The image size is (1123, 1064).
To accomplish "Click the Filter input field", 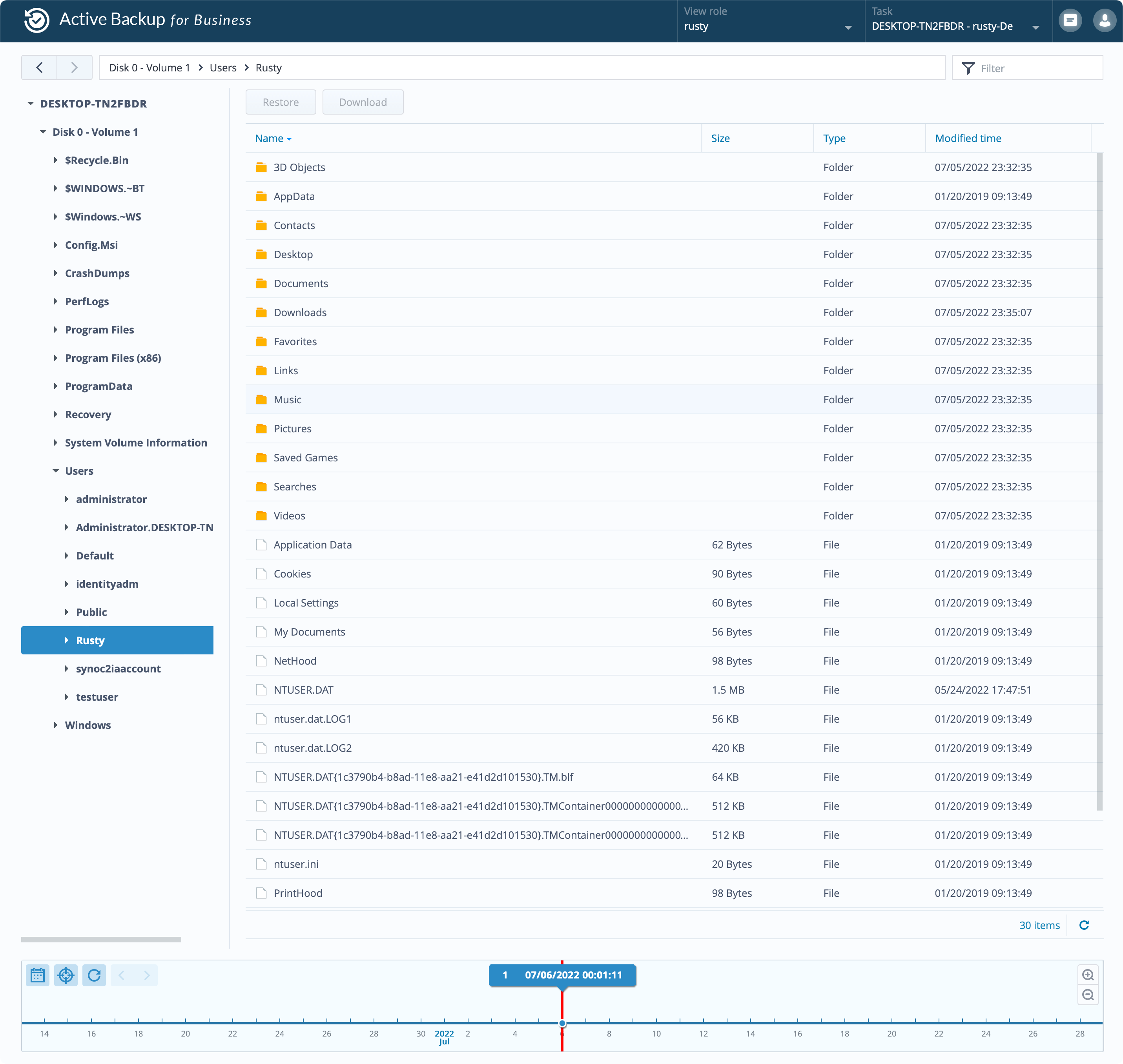I will (x=1027, y=68).
